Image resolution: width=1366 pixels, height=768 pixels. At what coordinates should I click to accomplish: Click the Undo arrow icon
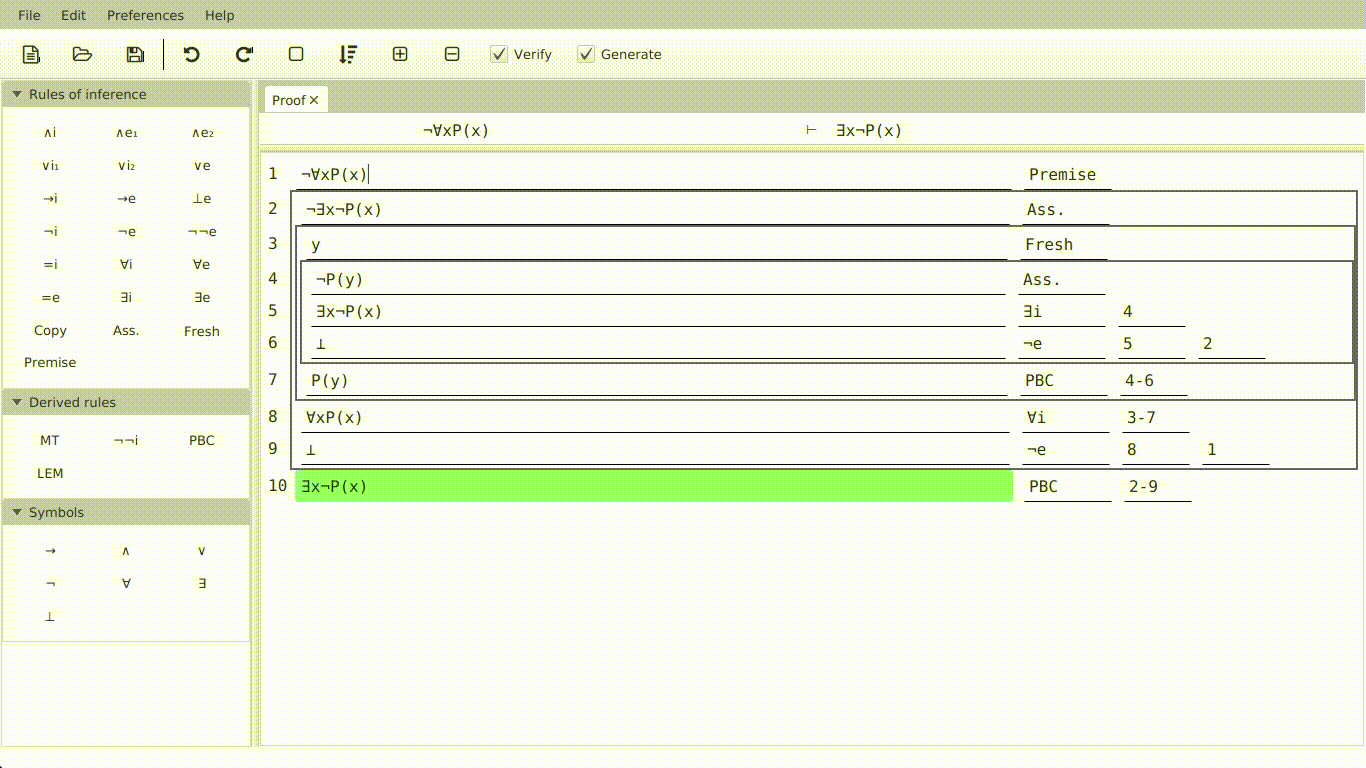(x=192, y=54)
